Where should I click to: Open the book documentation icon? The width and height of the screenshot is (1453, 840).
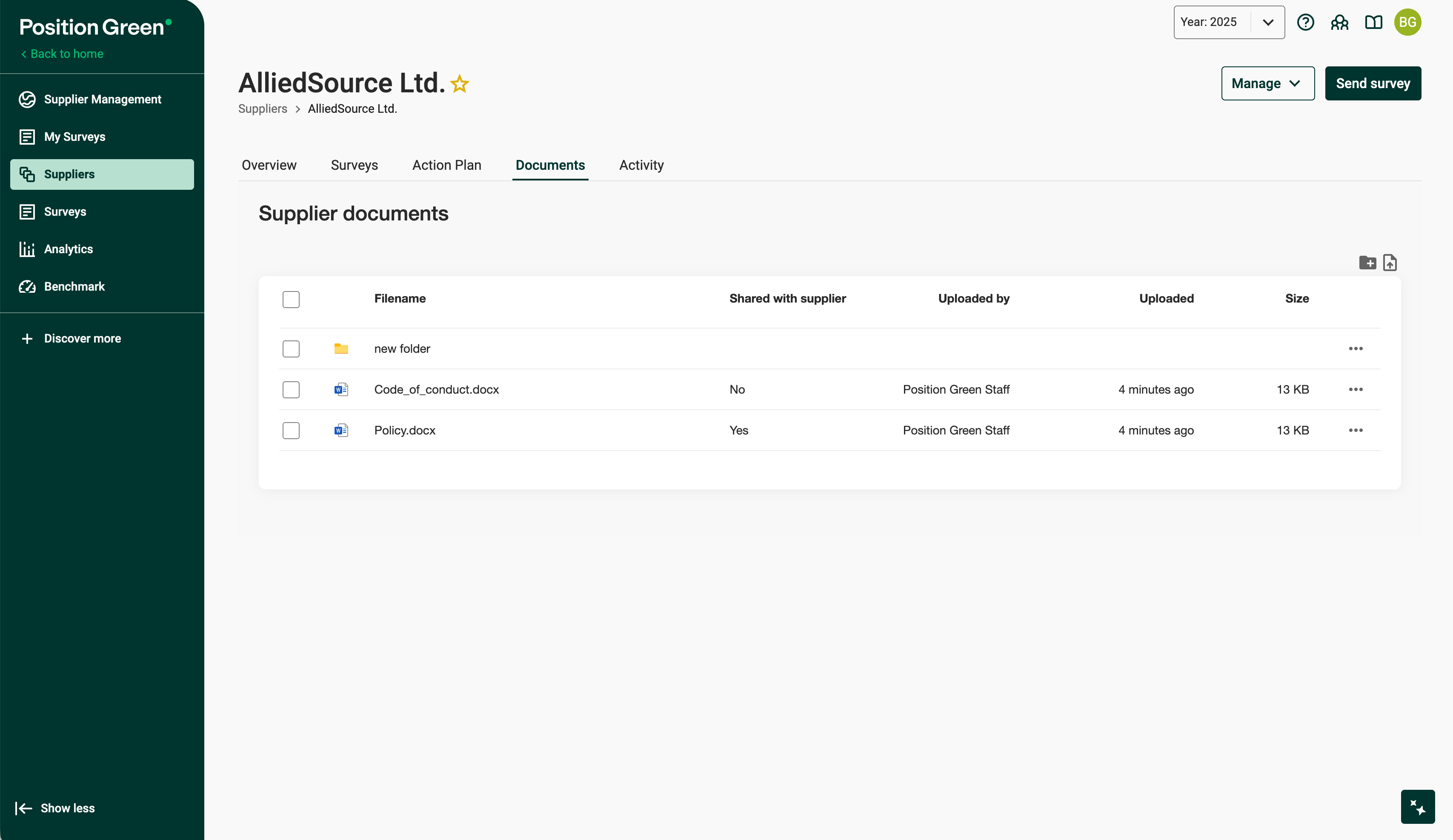[1373, 23]
